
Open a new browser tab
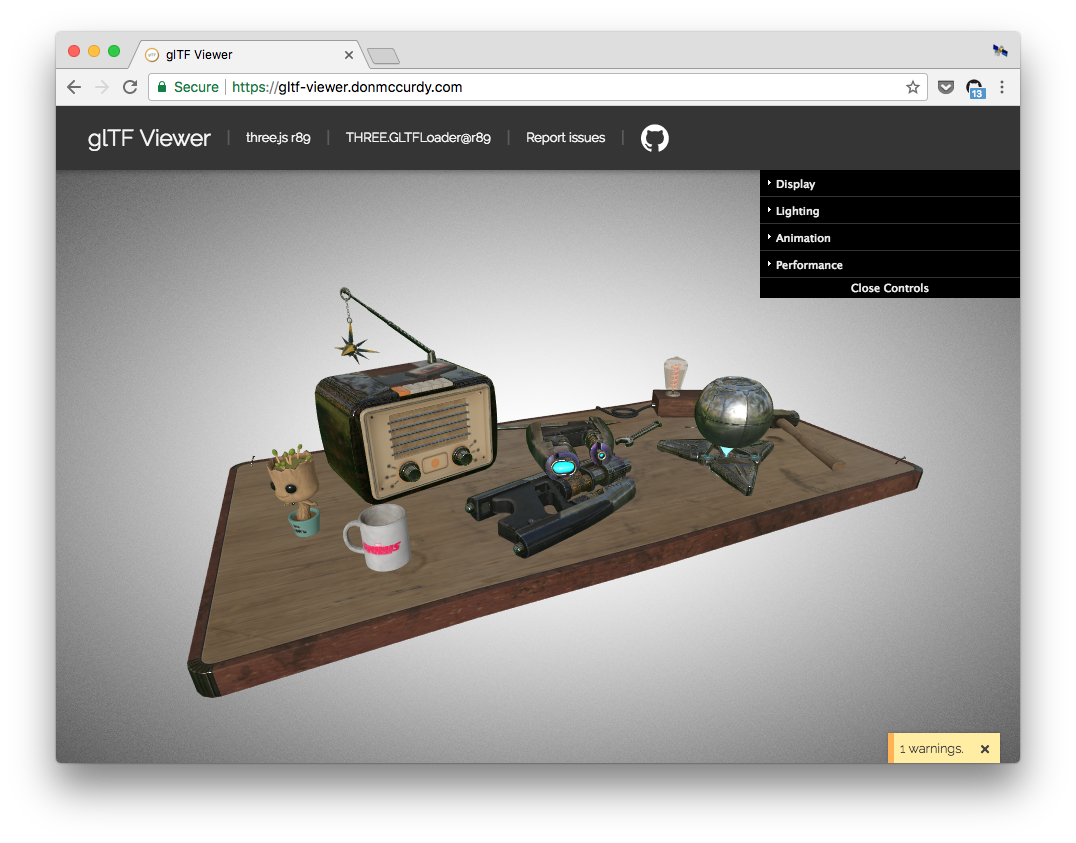(x=383, y=56)
